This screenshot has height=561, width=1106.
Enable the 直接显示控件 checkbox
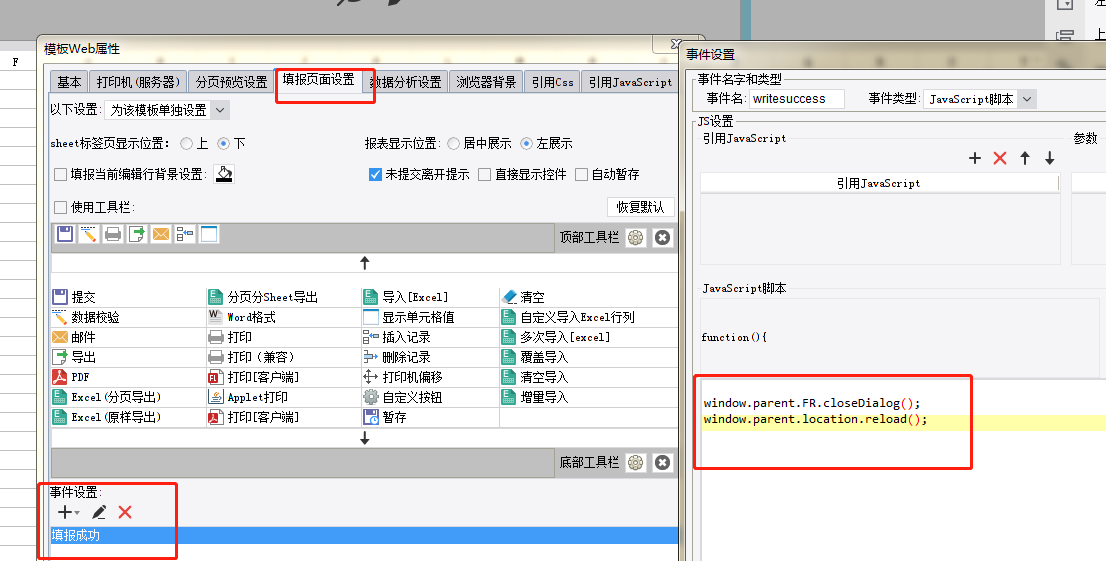(x=485, y=174)
